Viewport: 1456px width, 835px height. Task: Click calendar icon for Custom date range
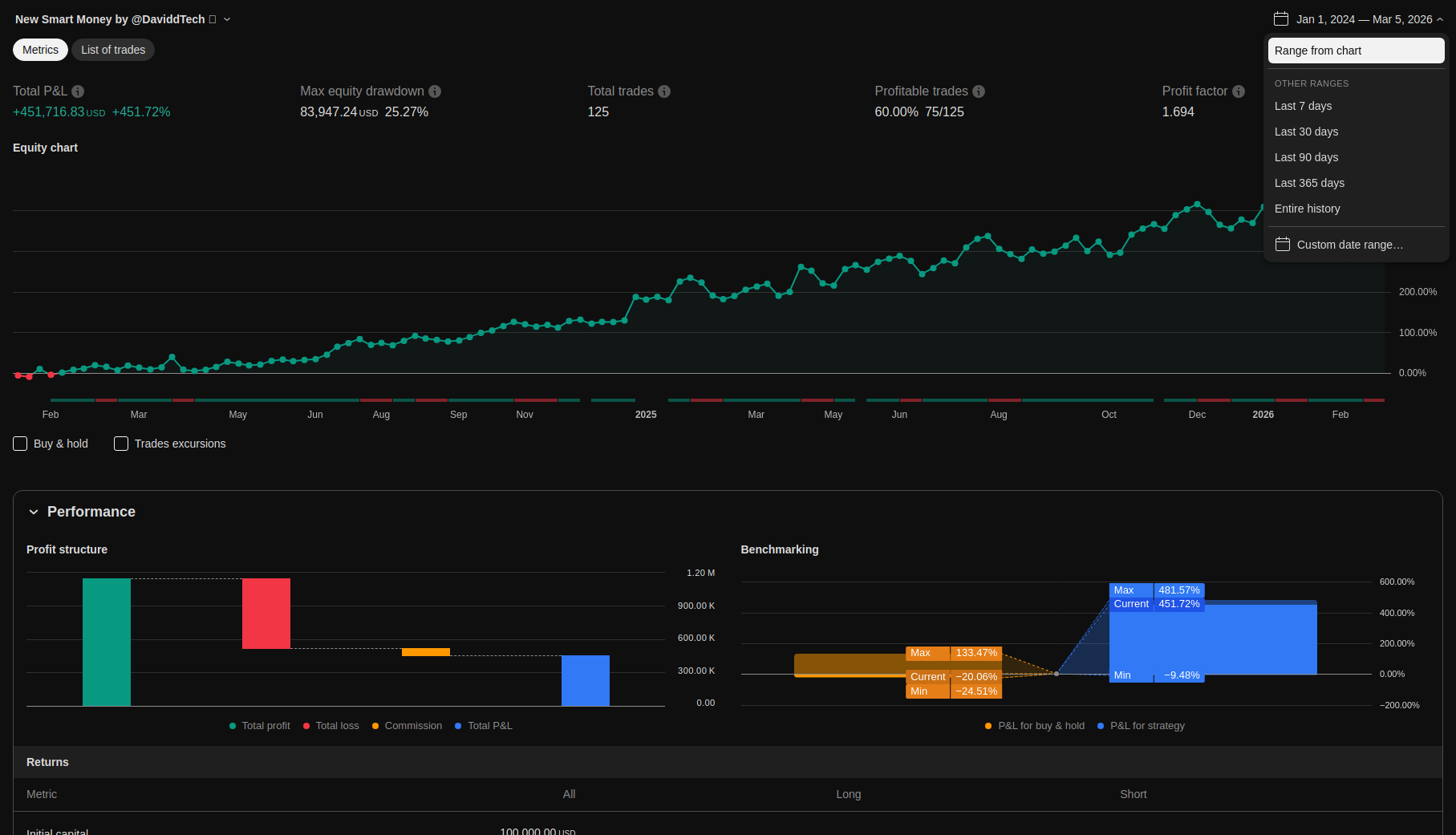(1283, 245)
